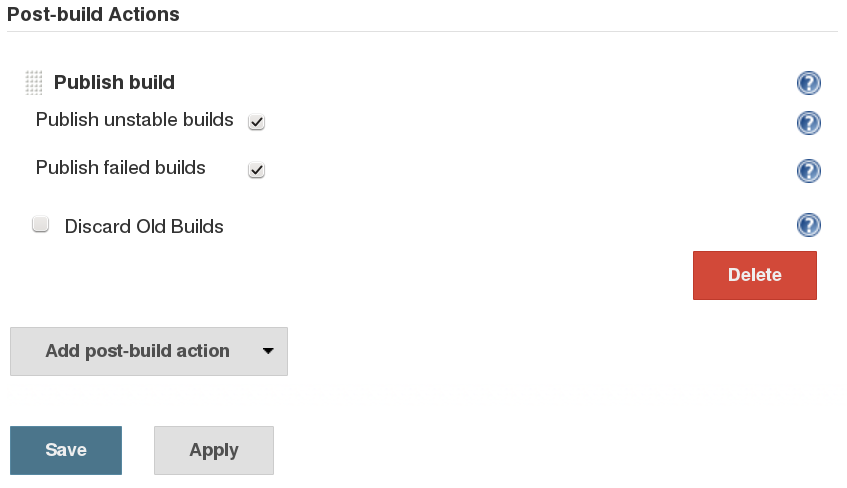
Task: Show help for Publish failed builds
Action: click(809, 171)
